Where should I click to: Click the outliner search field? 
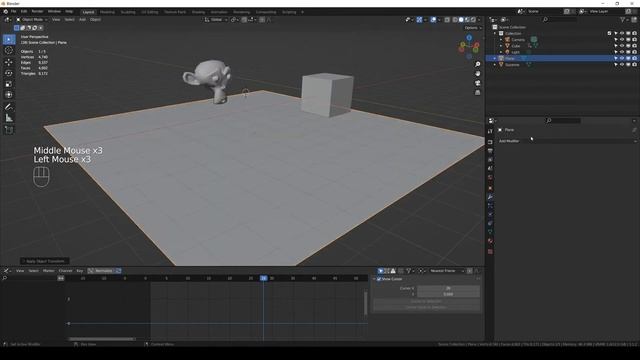point(560,20)
